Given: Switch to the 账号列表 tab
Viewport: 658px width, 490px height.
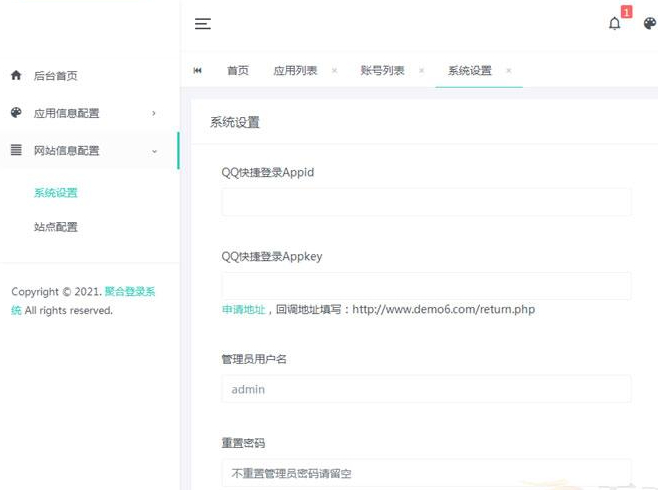Looking at the screenshot, I should coord(382,70).
